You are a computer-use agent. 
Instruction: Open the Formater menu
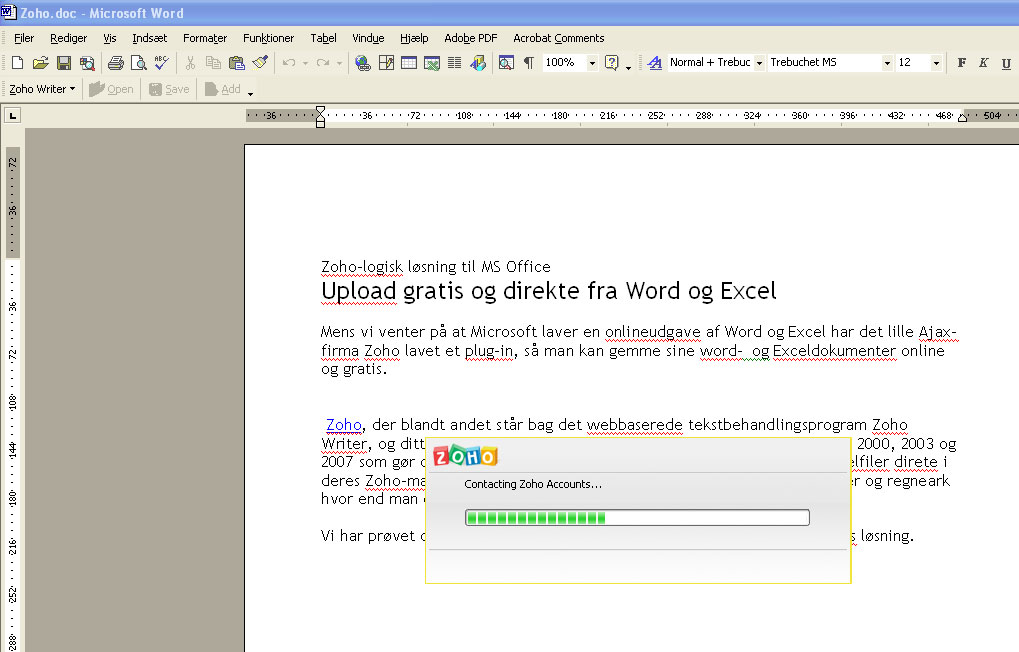pos(205,38)
